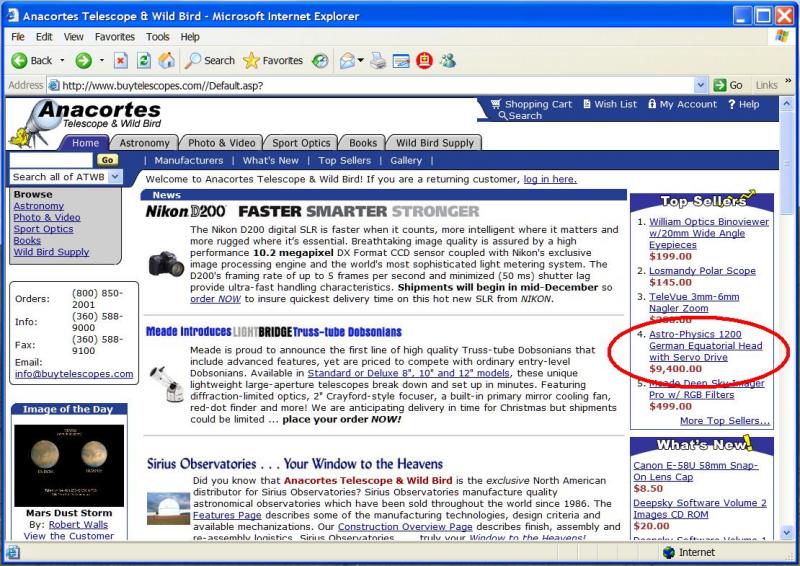Select the Home tab
This screenshot has height=566, width=800.
pyautogui.click(x=85, y=143)
